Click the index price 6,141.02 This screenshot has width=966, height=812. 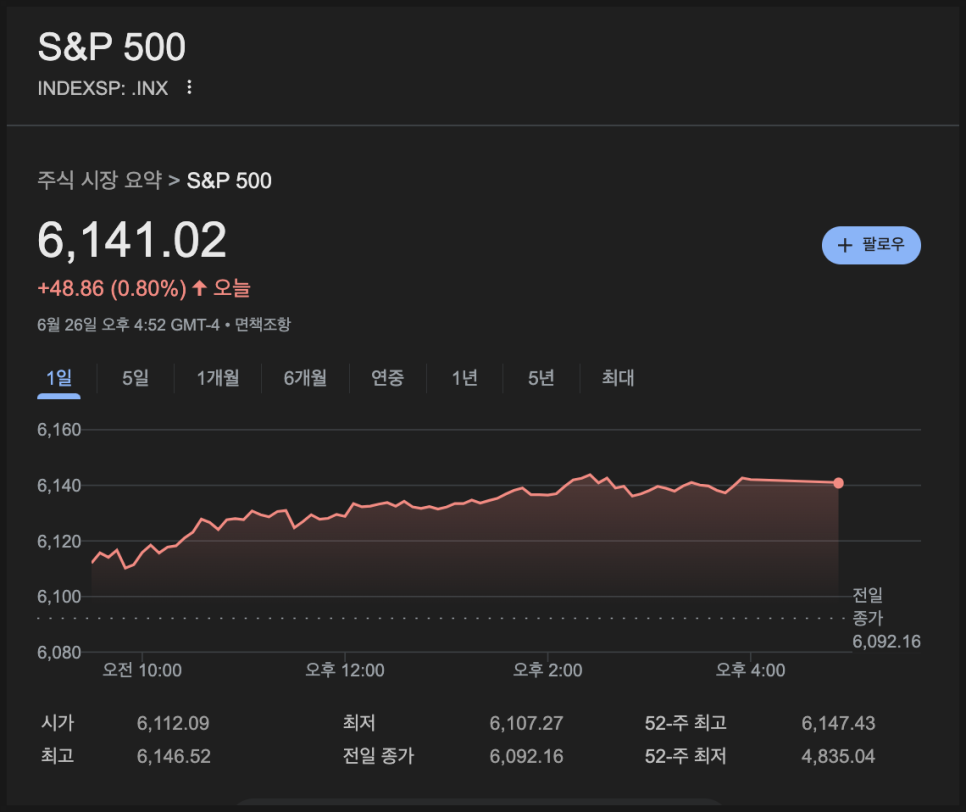132,240
